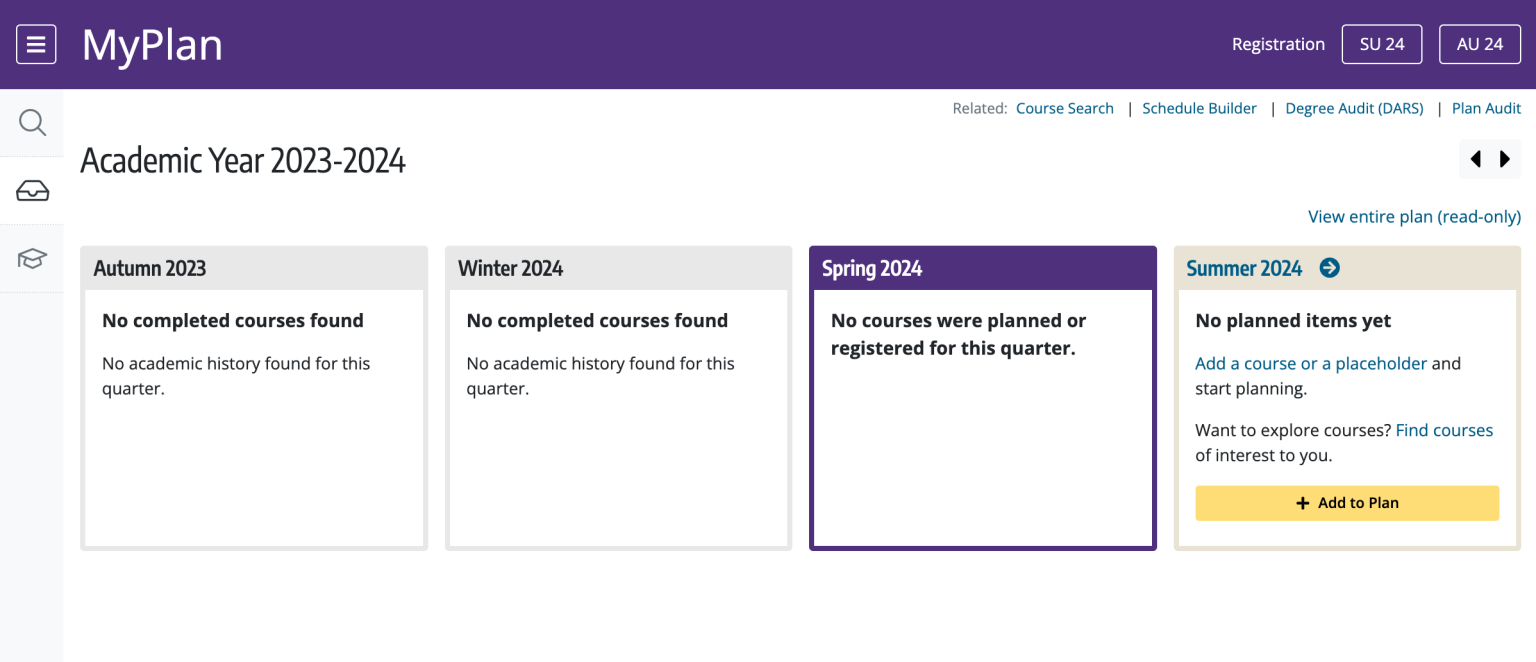Open the Plan Audit link
The width and height of the screenshot is (1536, 662).
coord(1486,108)
